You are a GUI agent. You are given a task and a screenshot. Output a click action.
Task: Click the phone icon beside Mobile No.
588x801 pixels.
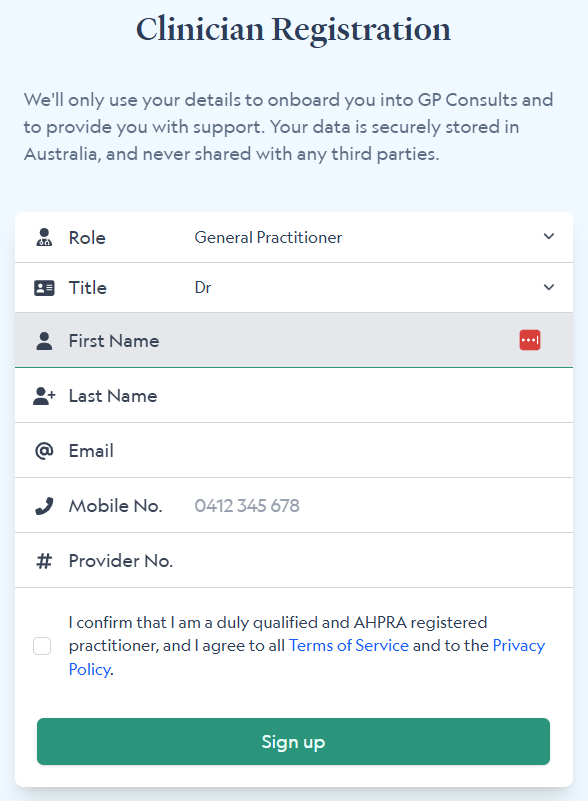(44, 506)
